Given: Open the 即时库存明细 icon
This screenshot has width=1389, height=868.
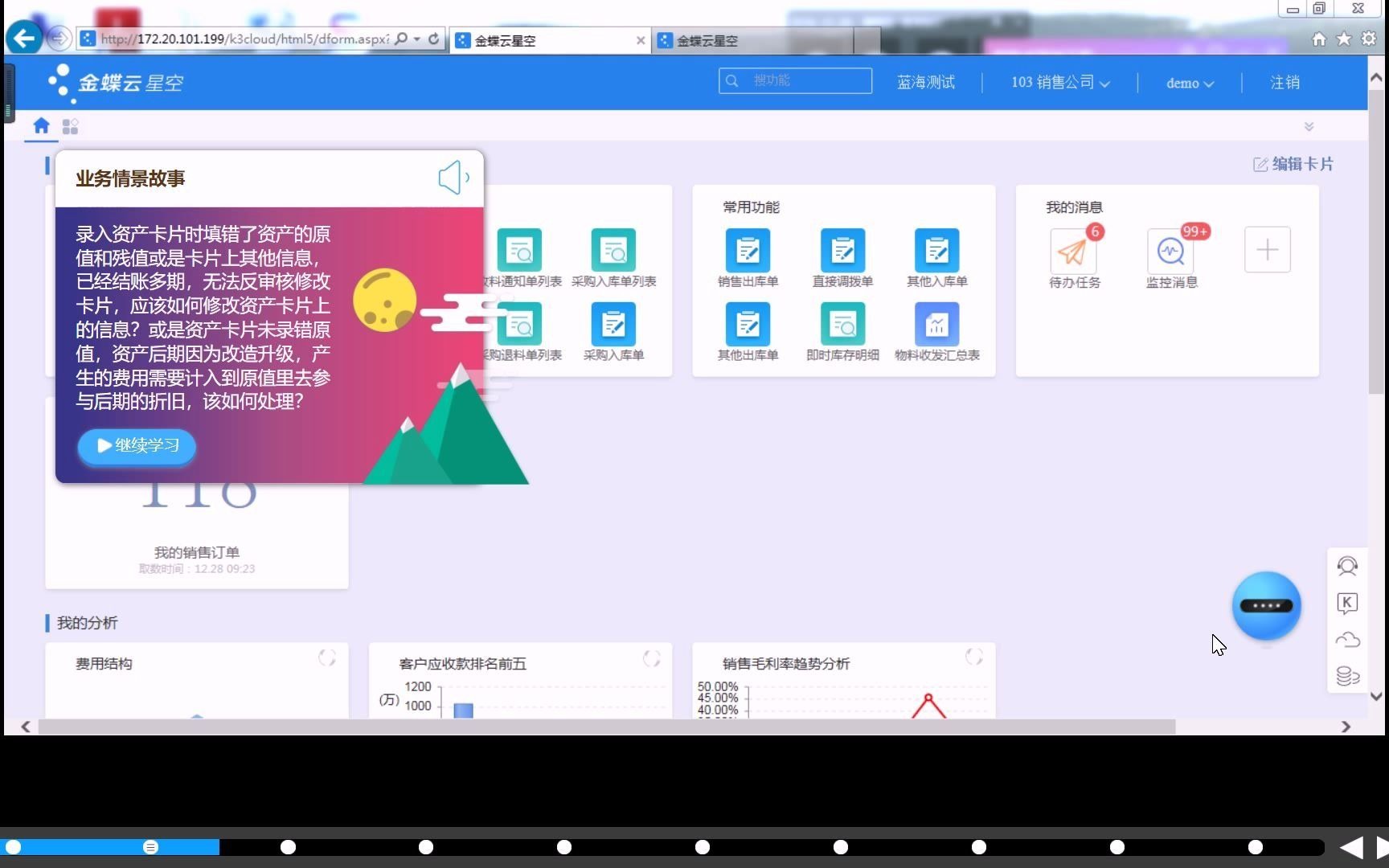Looking at the screenshot, I should [842, 324].
